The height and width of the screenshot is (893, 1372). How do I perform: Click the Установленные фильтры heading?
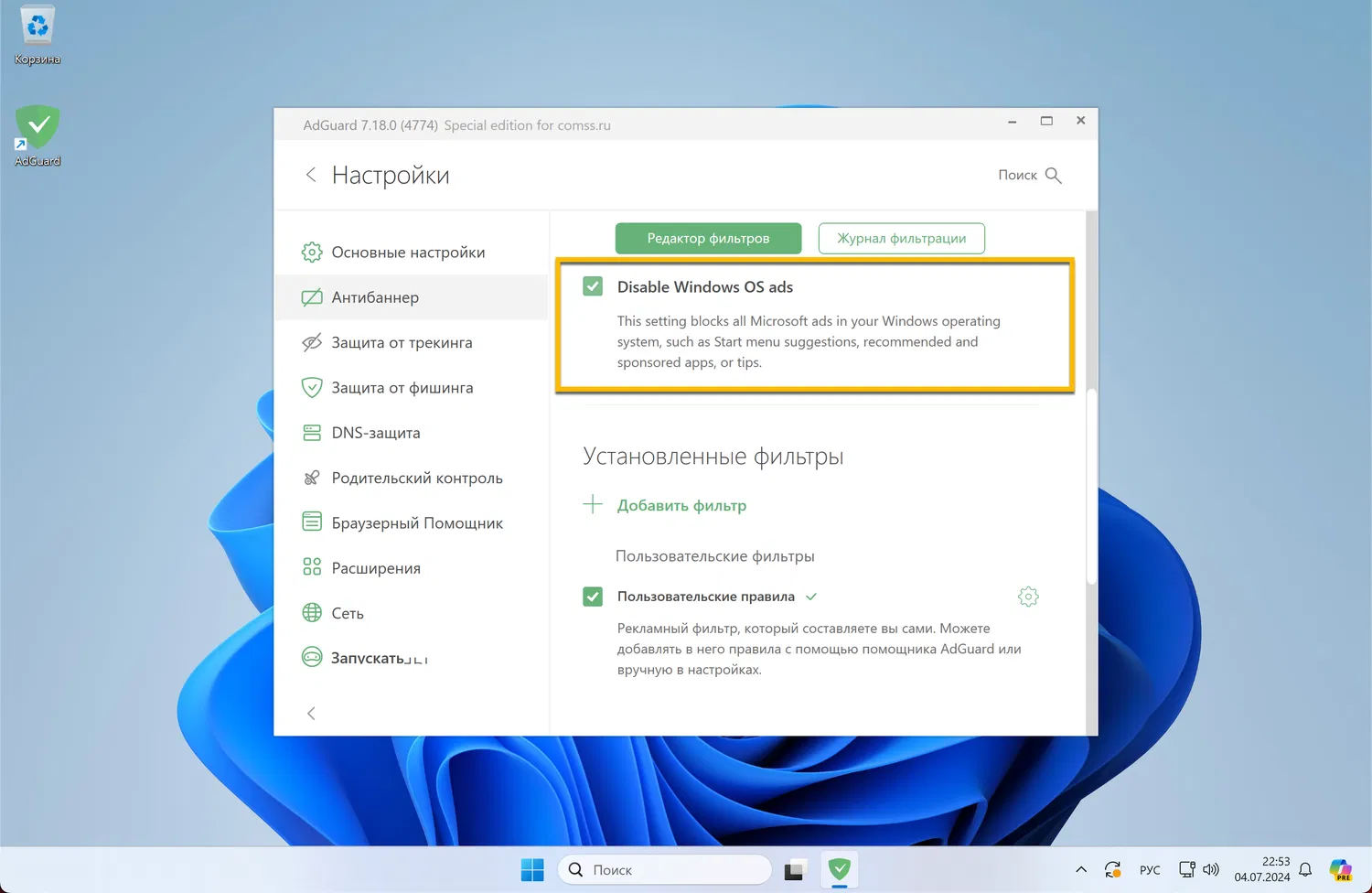(x=713, y=457)
